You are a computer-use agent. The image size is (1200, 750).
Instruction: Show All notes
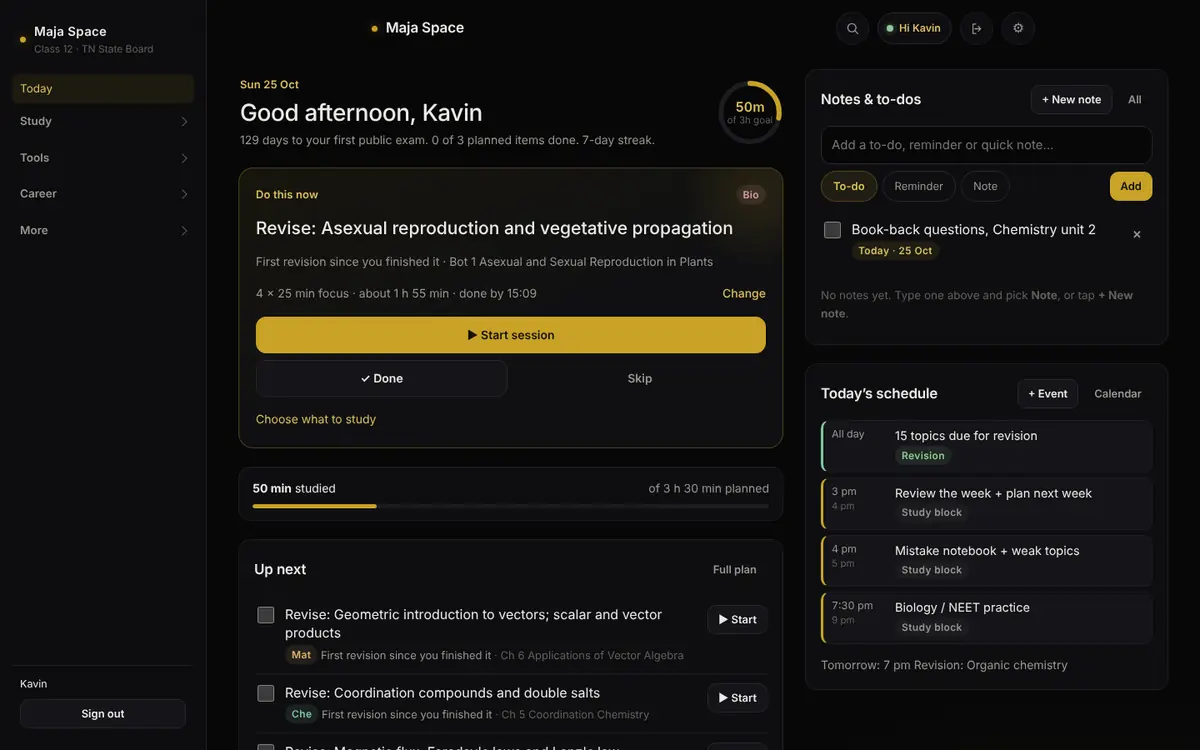[x=1135, y=100]
